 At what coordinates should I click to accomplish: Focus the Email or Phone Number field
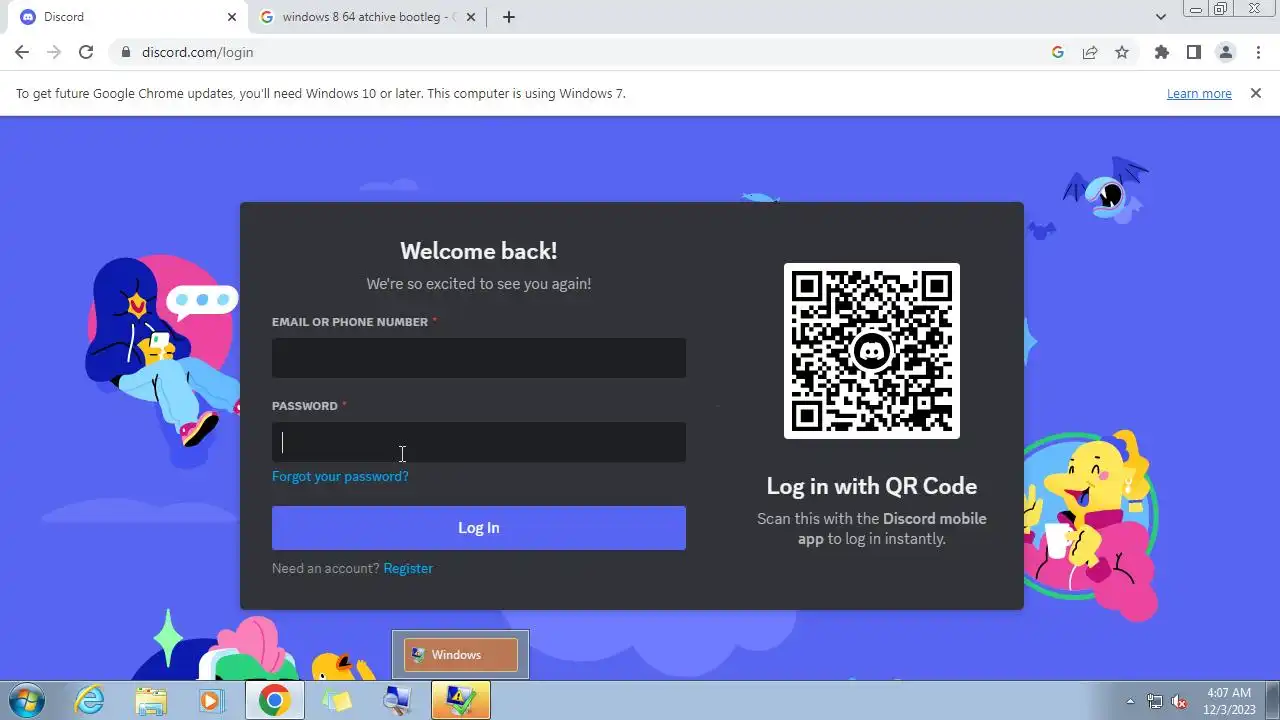click(x=478, y=358)
